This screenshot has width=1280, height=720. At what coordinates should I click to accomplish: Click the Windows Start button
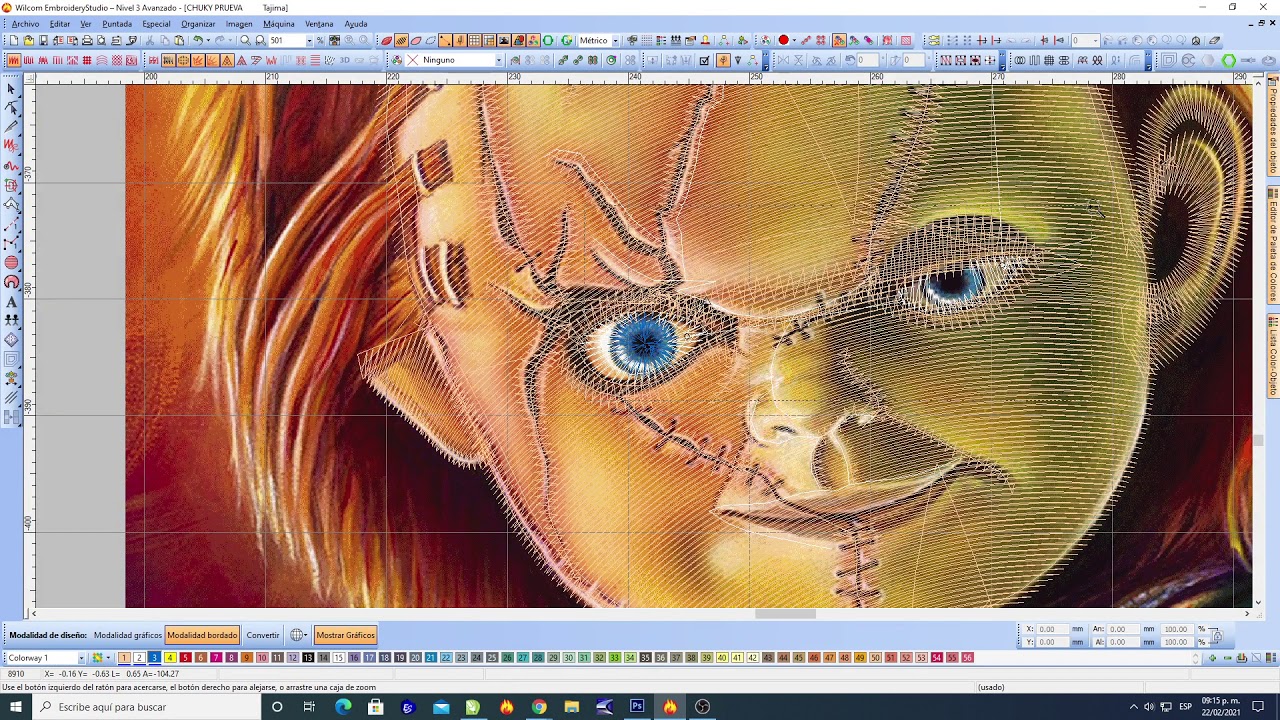click(x=17, y=707)
